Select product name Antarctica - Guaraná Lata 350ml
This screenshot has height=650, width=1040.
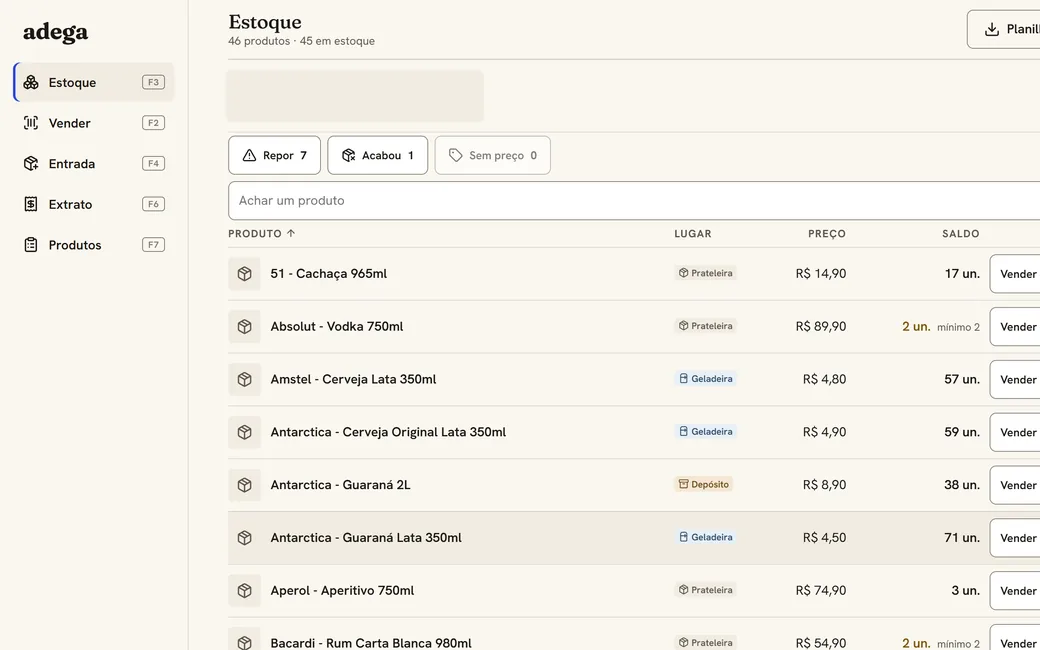[x=366, y=538]
